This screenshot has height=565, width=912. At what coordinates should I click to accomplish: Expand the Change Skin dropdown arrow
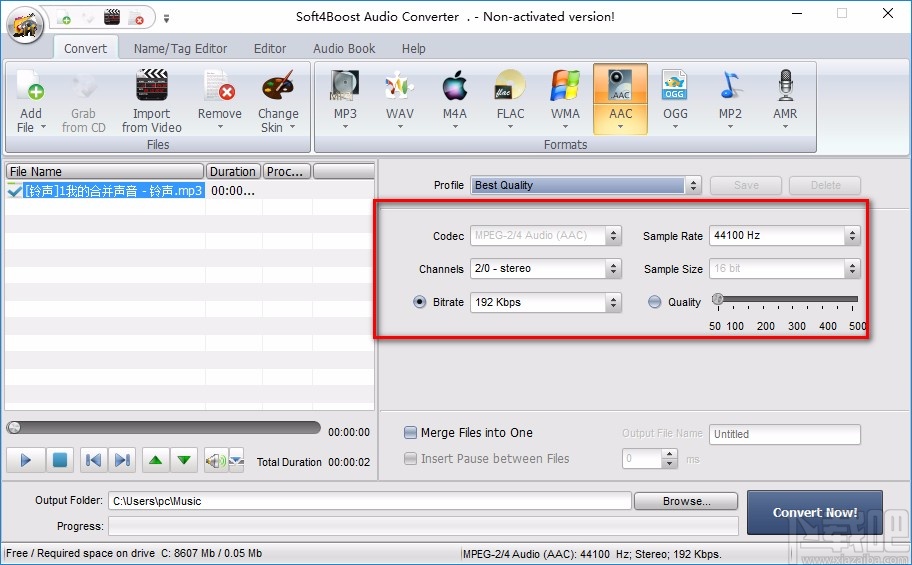[293, 127]
